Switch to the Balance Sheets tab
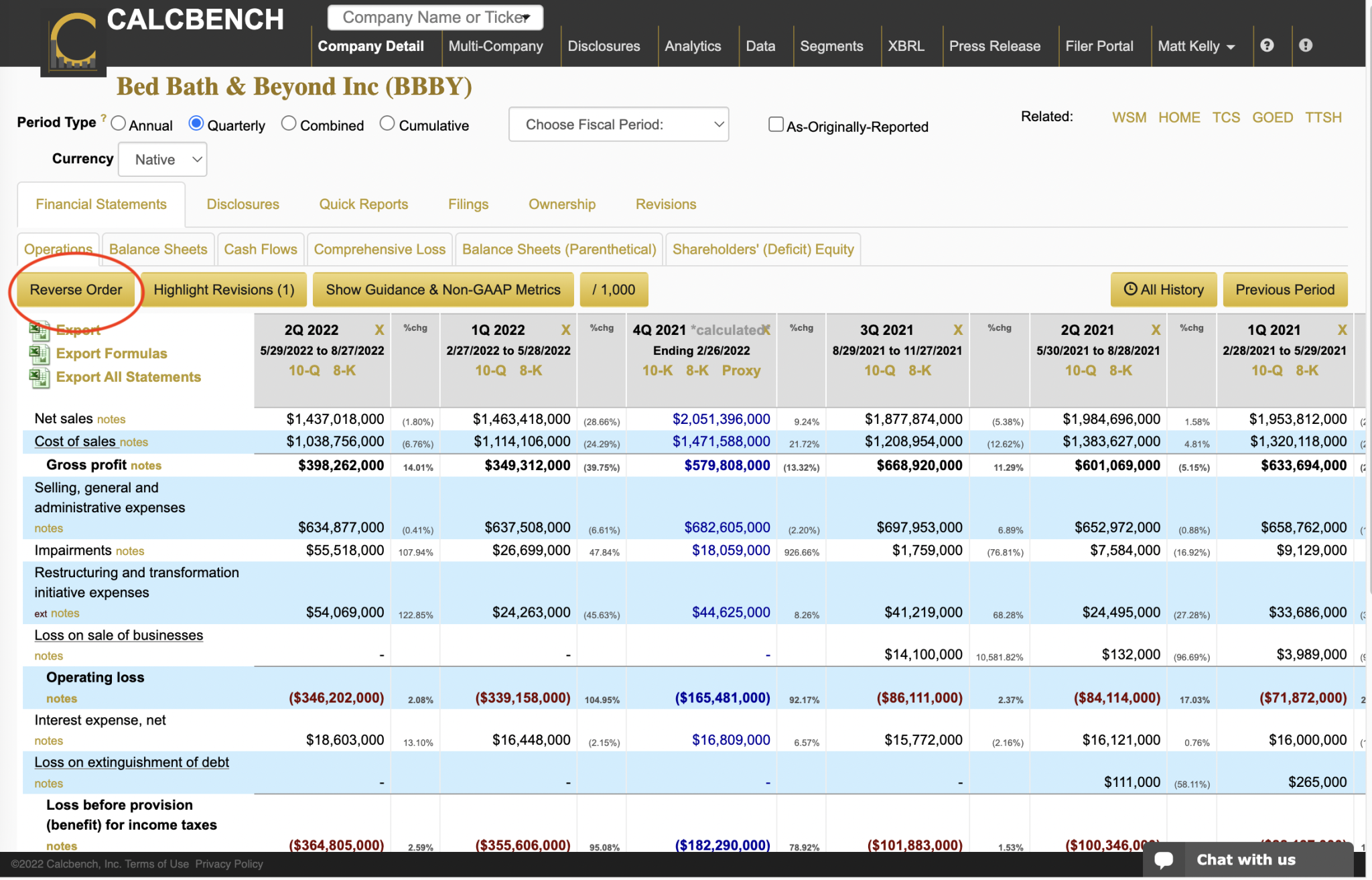Screen dimensions: 1372x880 click(158, 249)
